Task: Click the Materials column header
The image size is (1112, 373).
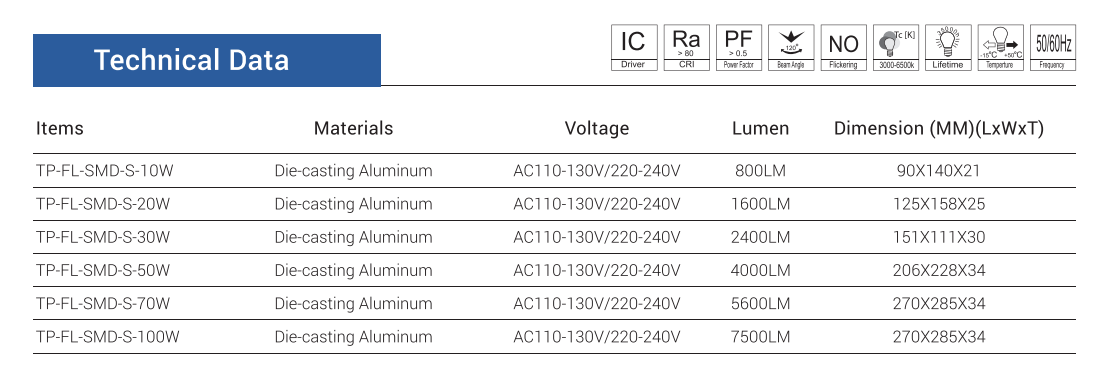Action: (x=353, y=128)
